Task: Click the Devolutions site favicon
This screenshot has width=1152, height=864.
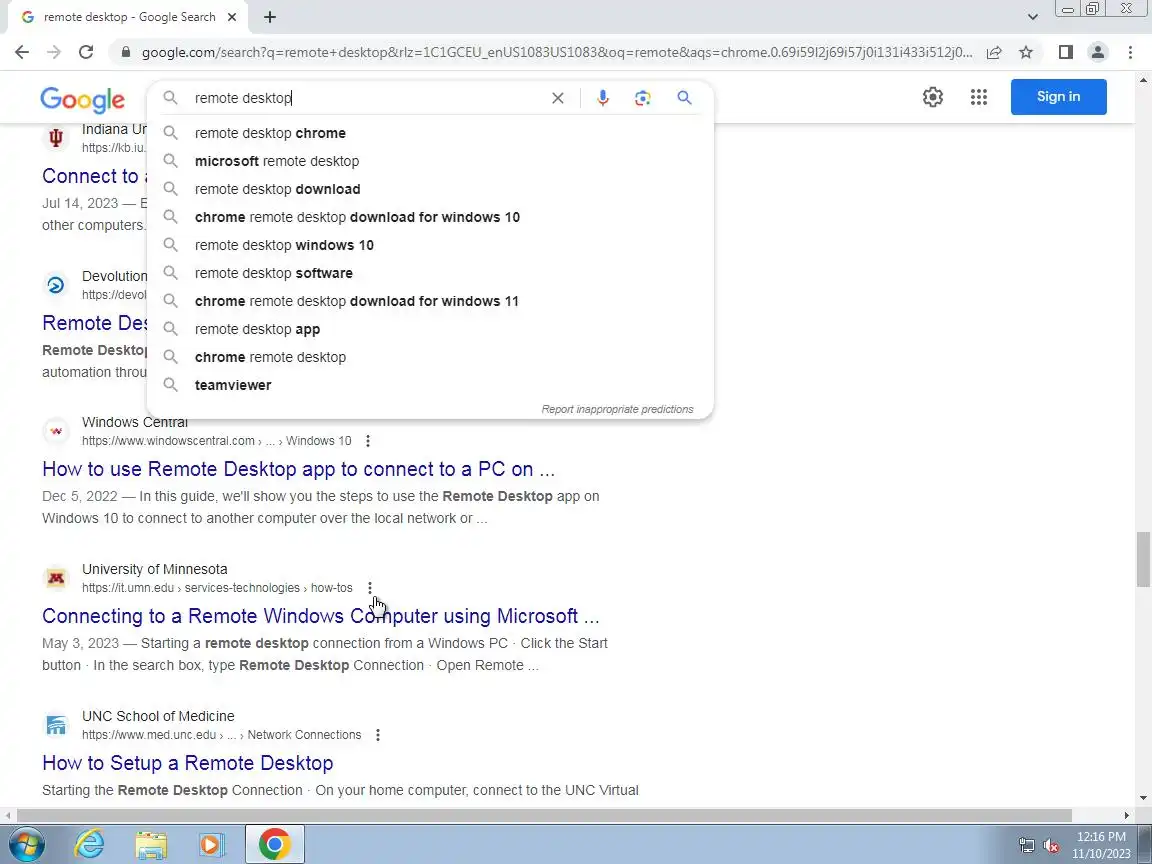Action: coord(56,284)
